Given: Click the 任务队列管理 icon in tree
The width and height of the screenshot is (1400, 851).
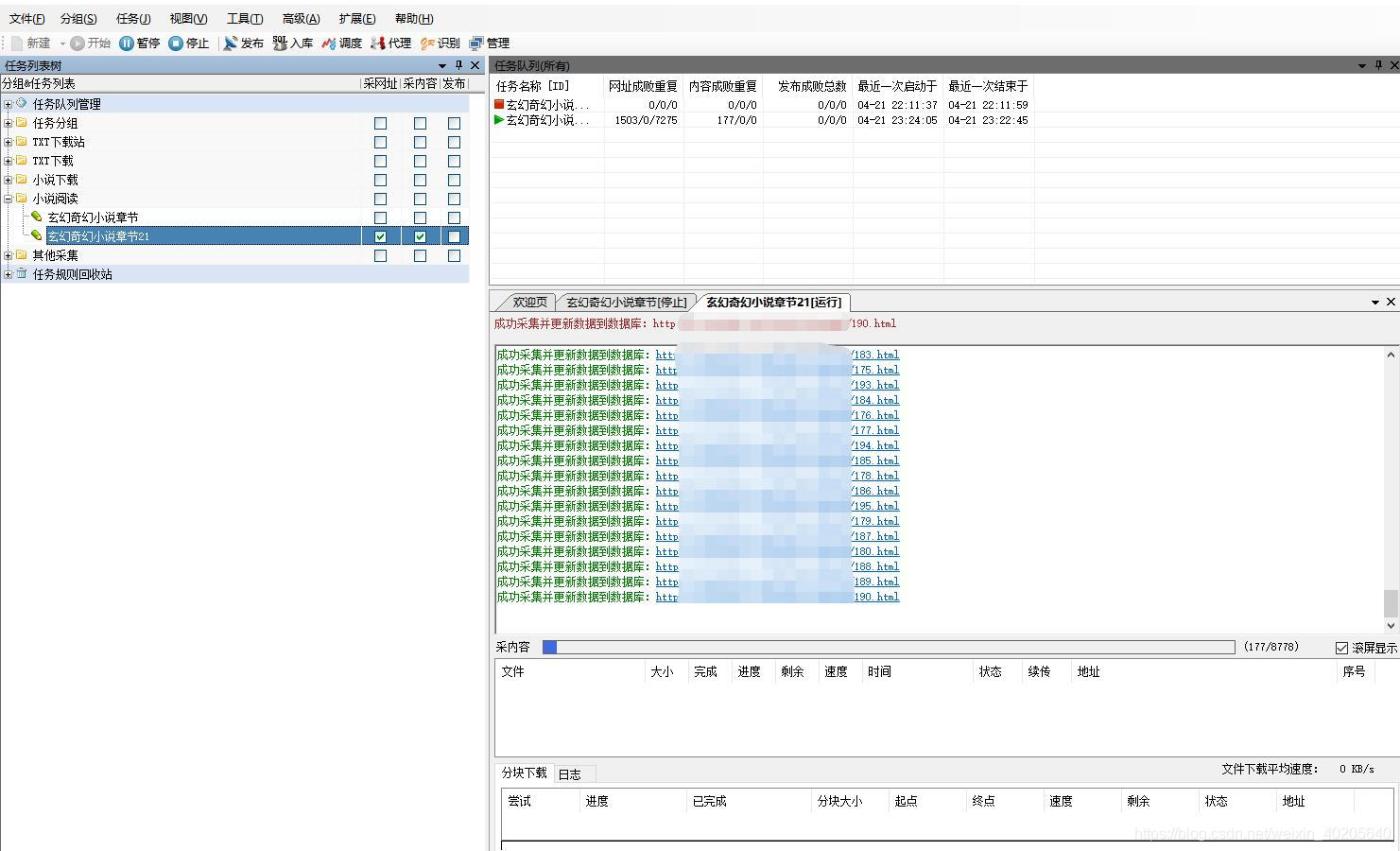Looking at the screenshot, I should tap(22, 103).
